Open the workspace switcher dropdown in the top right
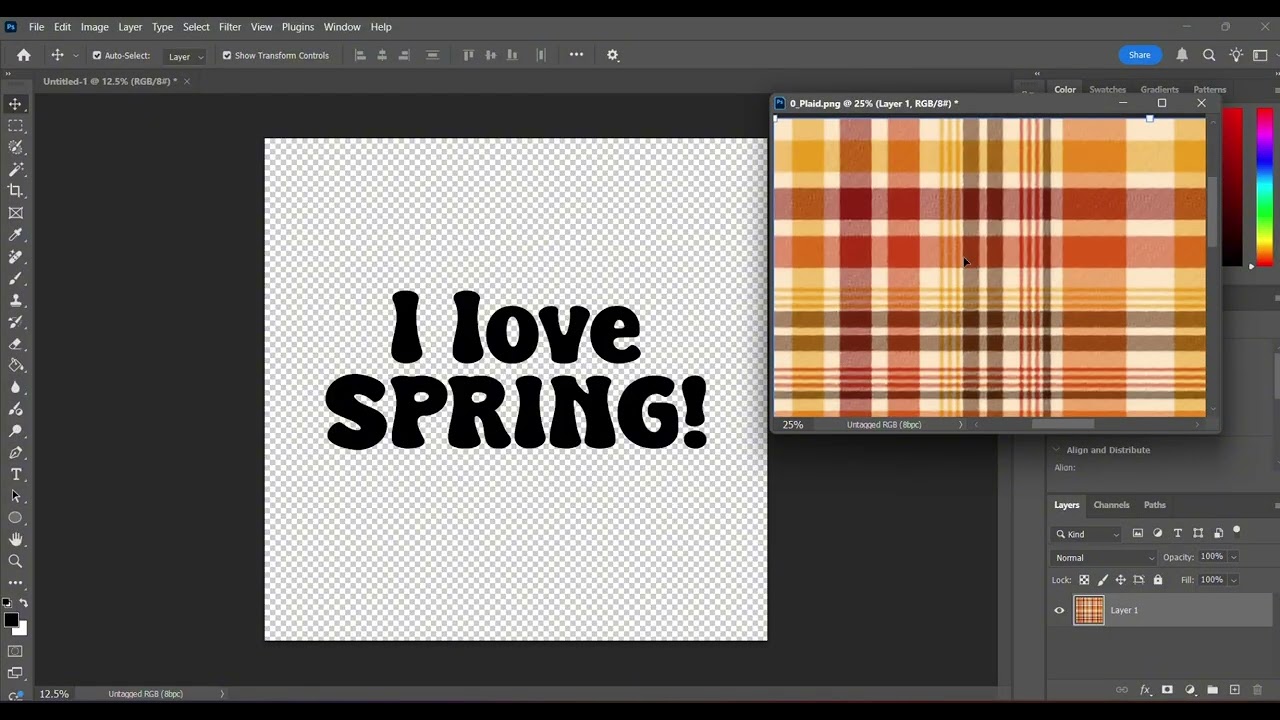Image resolution: width=1280 pixels, height=720 pixels. pos(1262,55)
